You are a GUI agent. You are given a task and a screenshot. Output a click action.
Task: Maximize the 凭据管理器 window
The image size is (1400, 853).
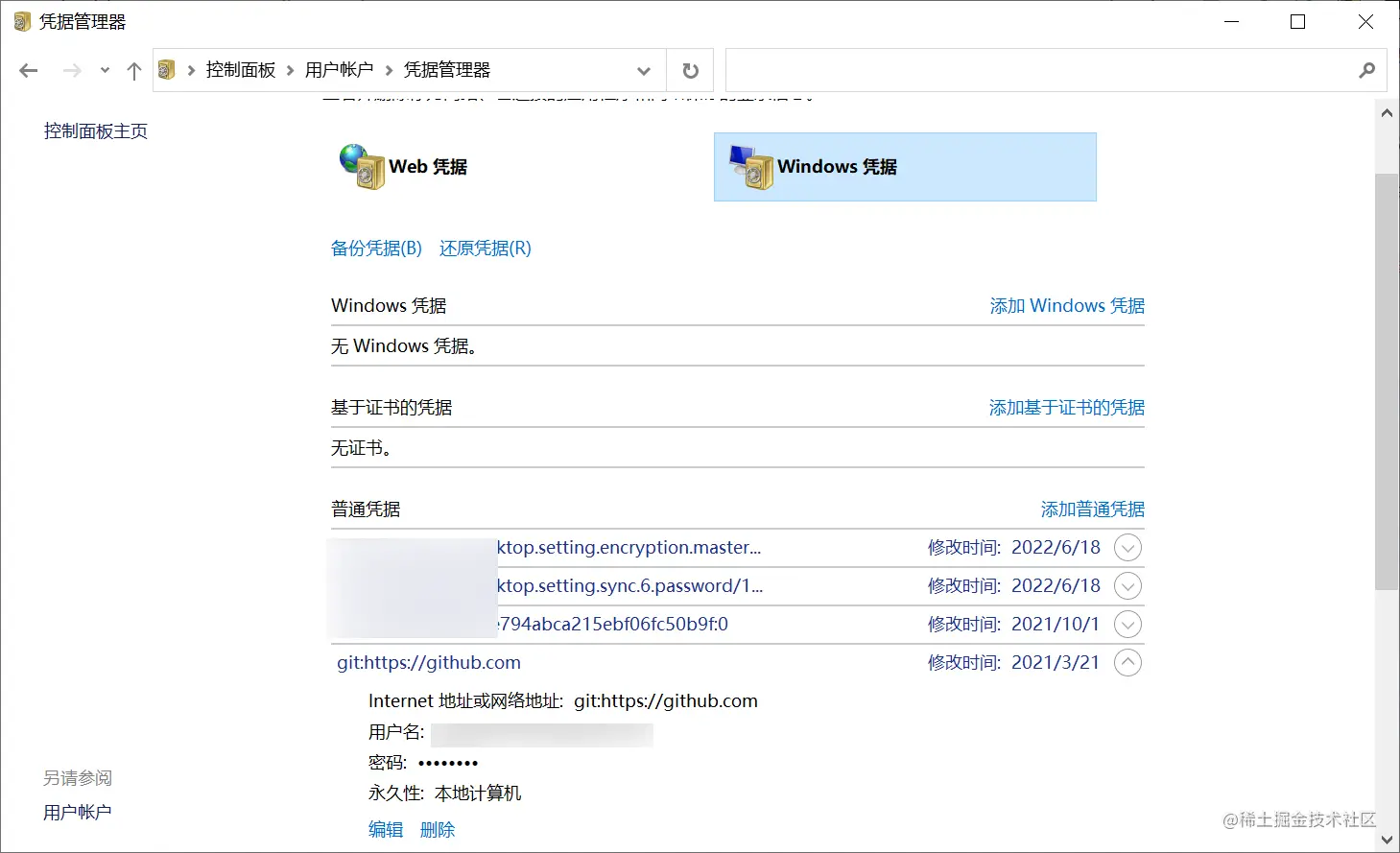tap(1298, 22)
